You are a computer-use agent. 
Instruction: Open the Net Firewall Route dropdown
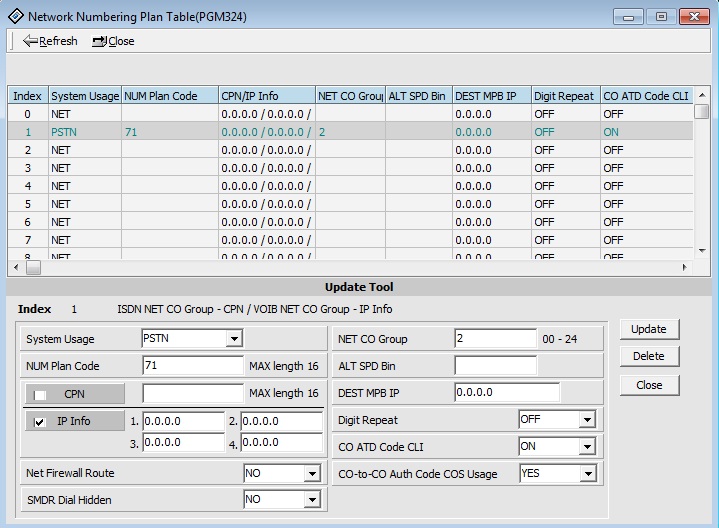(x=311, y=473)
